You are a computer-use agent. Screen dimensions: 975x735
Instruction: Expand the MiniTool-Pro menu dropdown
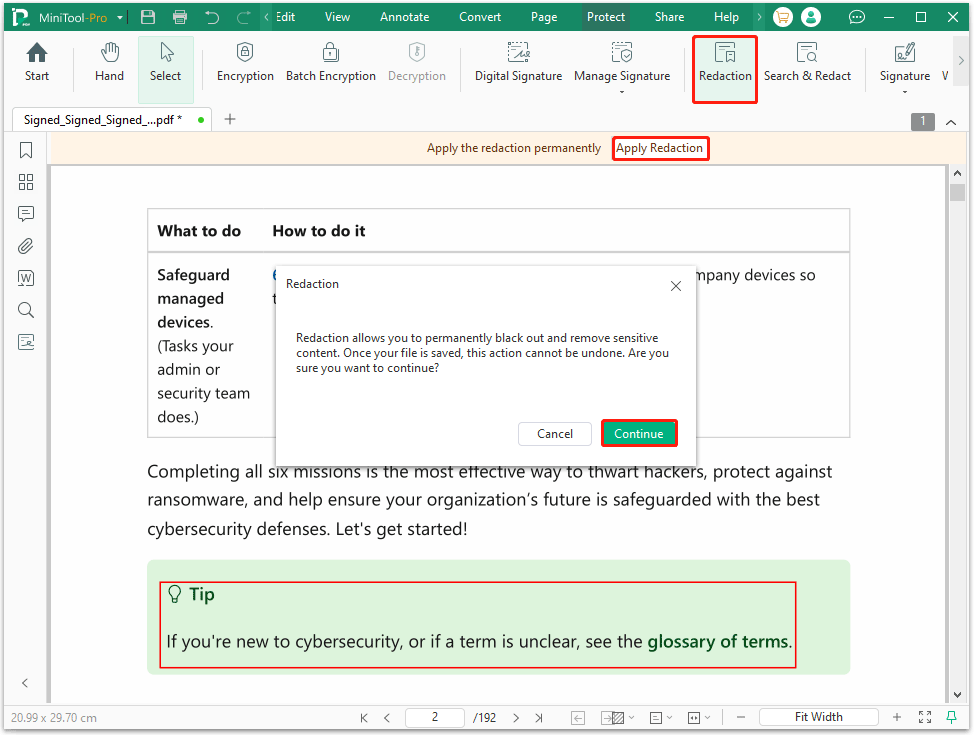click(x=118, y=16)
